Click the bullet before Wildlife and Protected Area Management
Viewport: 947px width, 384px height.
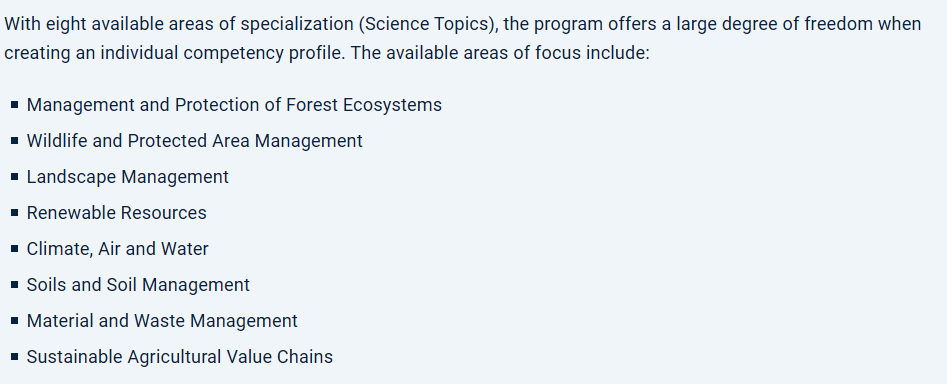tap(14, 141)
